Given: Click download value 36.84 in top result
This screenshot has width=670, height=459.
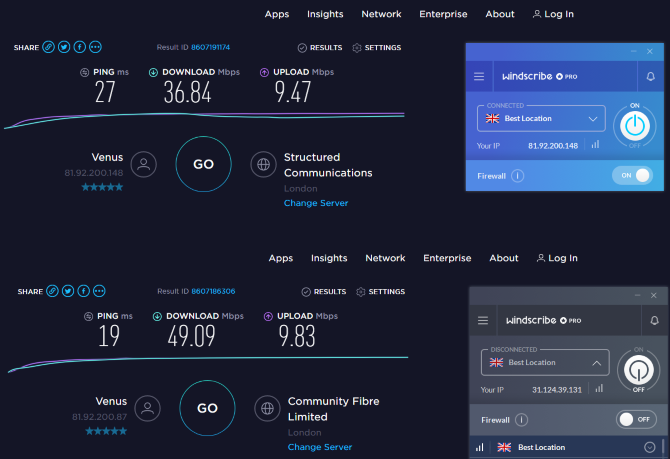Looking at the screenshot, I should click(188, 92).
